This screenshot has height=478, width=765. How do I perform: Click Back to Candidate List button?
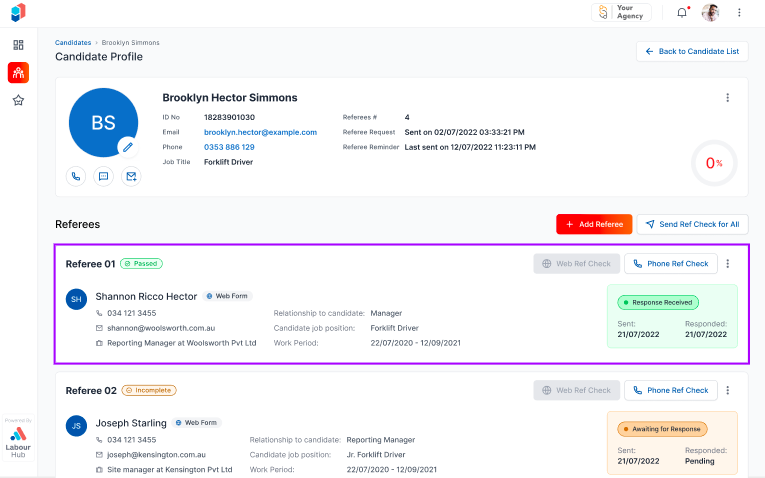click(692, 51)
